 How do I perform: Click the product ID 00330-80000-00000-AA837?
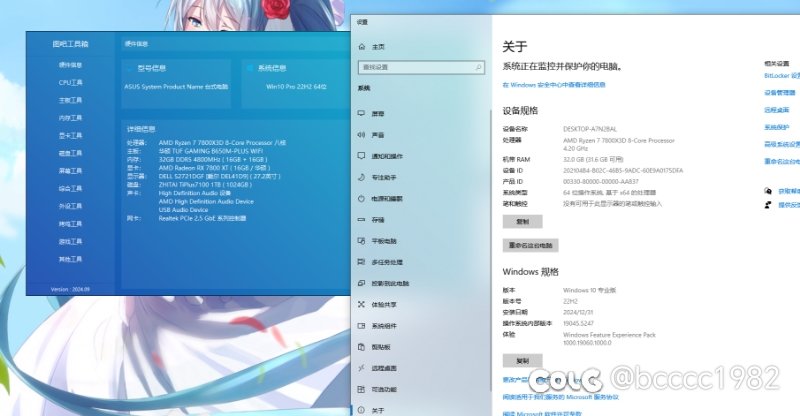point(601,181)
